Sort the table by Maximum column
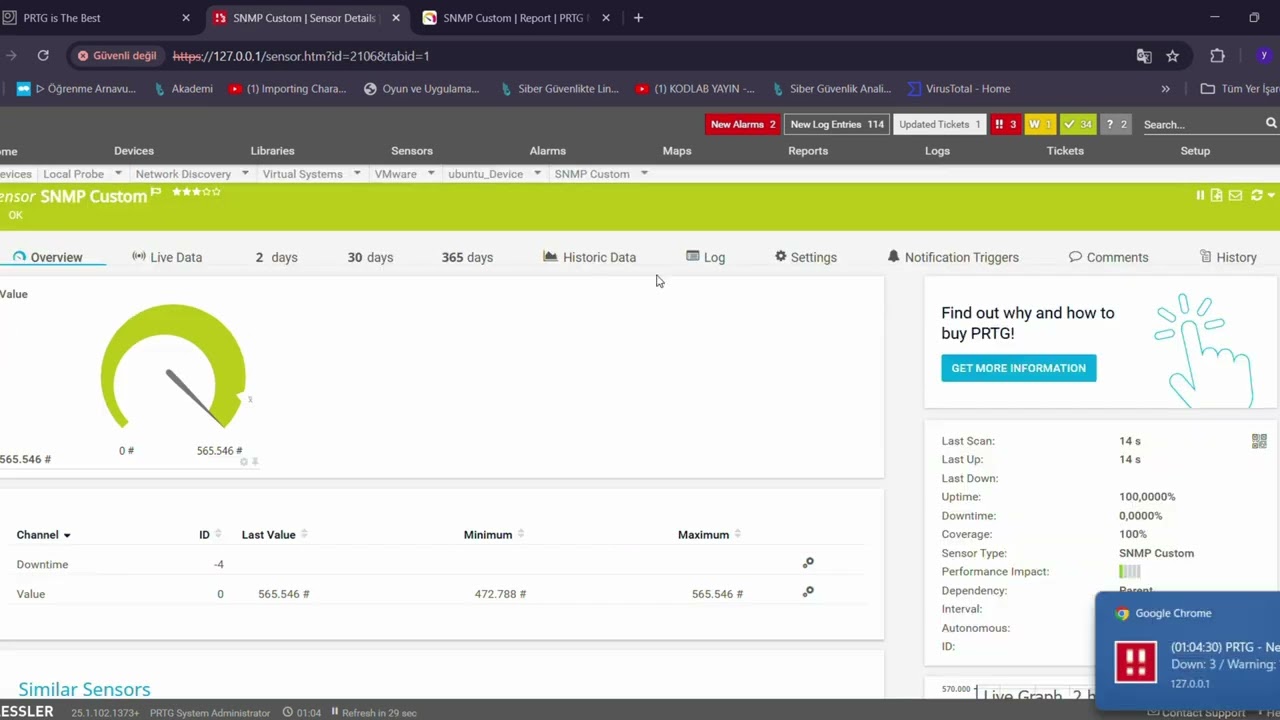1280x720 pixels. pyautogui.click(x=709, y=534)
